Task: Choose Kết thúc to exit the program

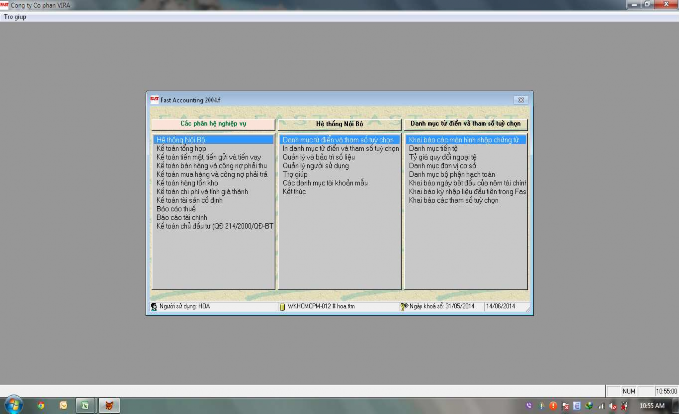Action: point(293,193)
